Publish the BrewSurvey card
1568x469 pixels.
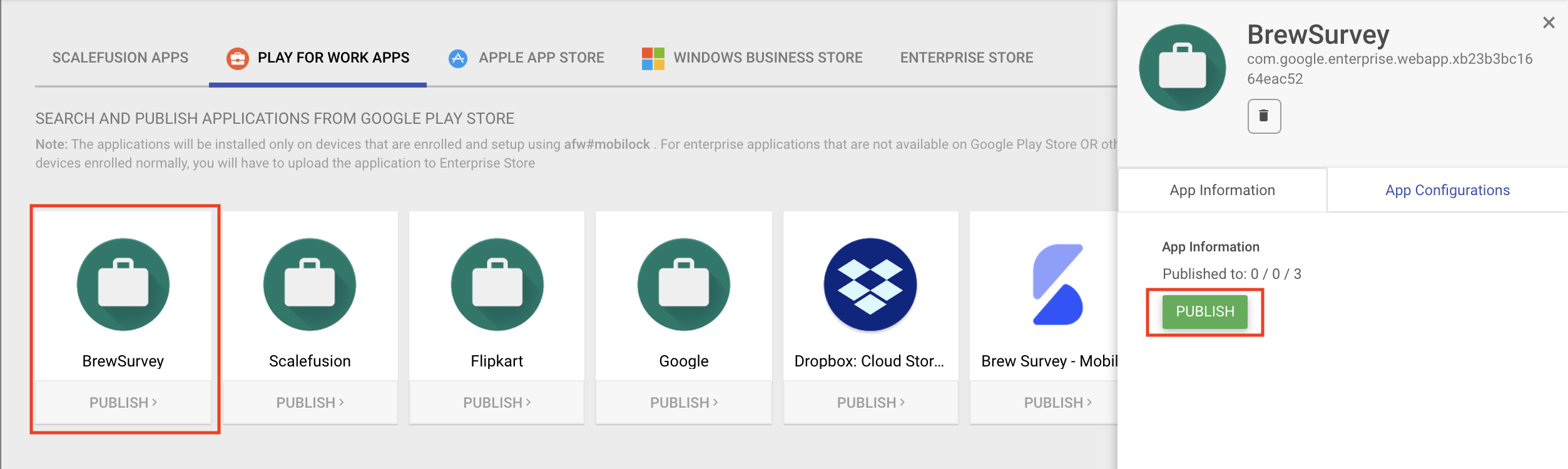(x=123, y=403)
